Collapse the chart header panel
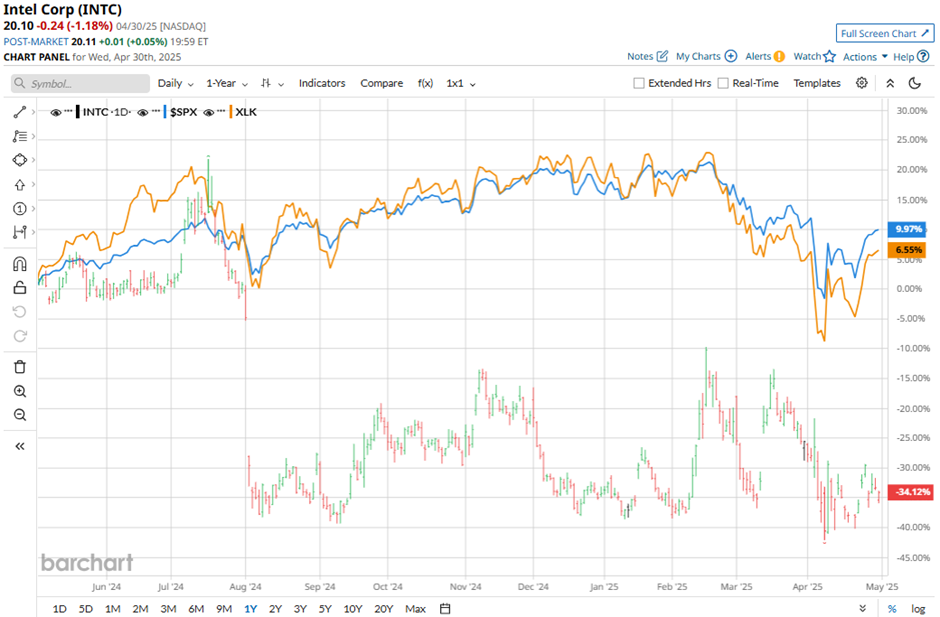Viewport: 940px width, 617px height. 890,83
